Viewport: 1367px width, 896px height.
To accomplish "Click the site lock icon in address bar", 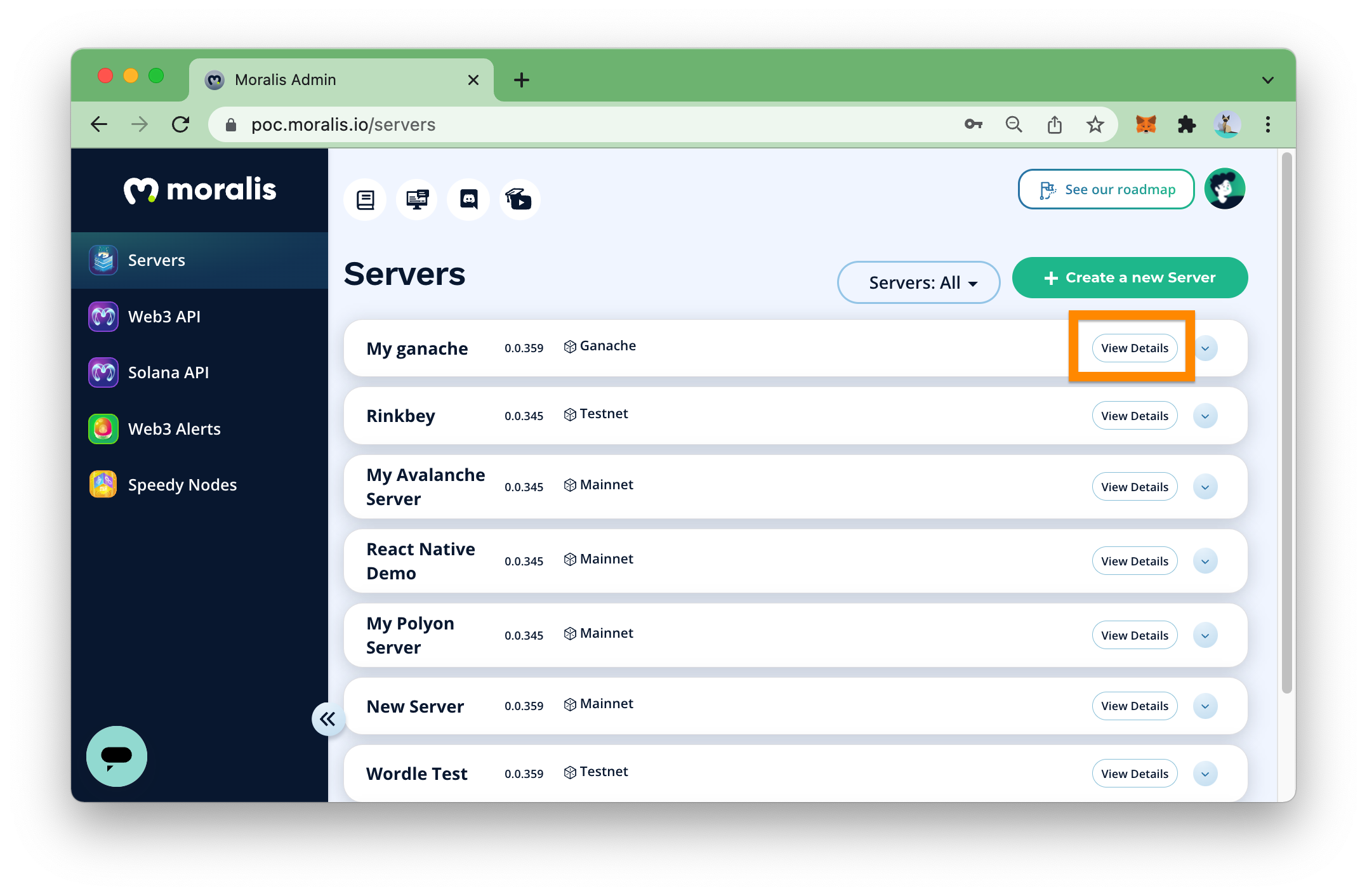I will coord(231,125).
